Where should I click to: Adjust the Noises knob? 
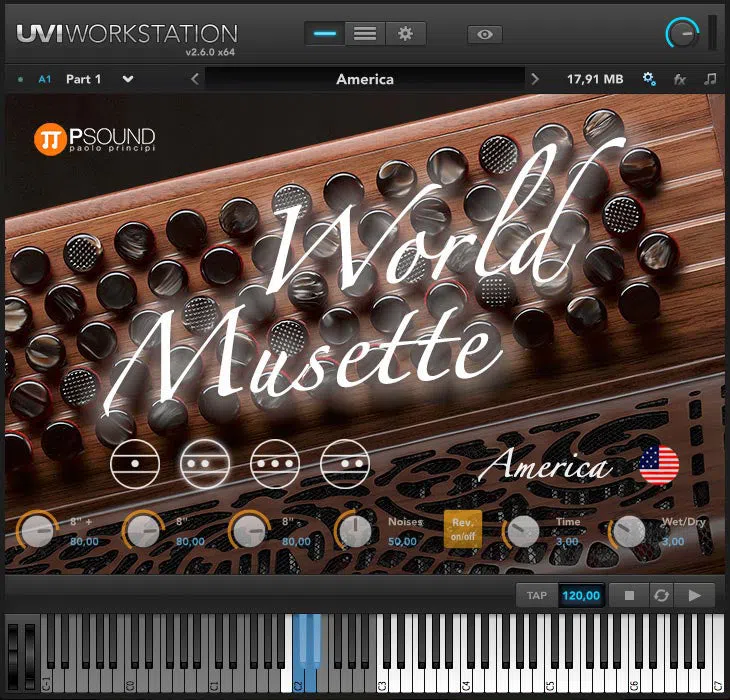(x=355, y=531)
